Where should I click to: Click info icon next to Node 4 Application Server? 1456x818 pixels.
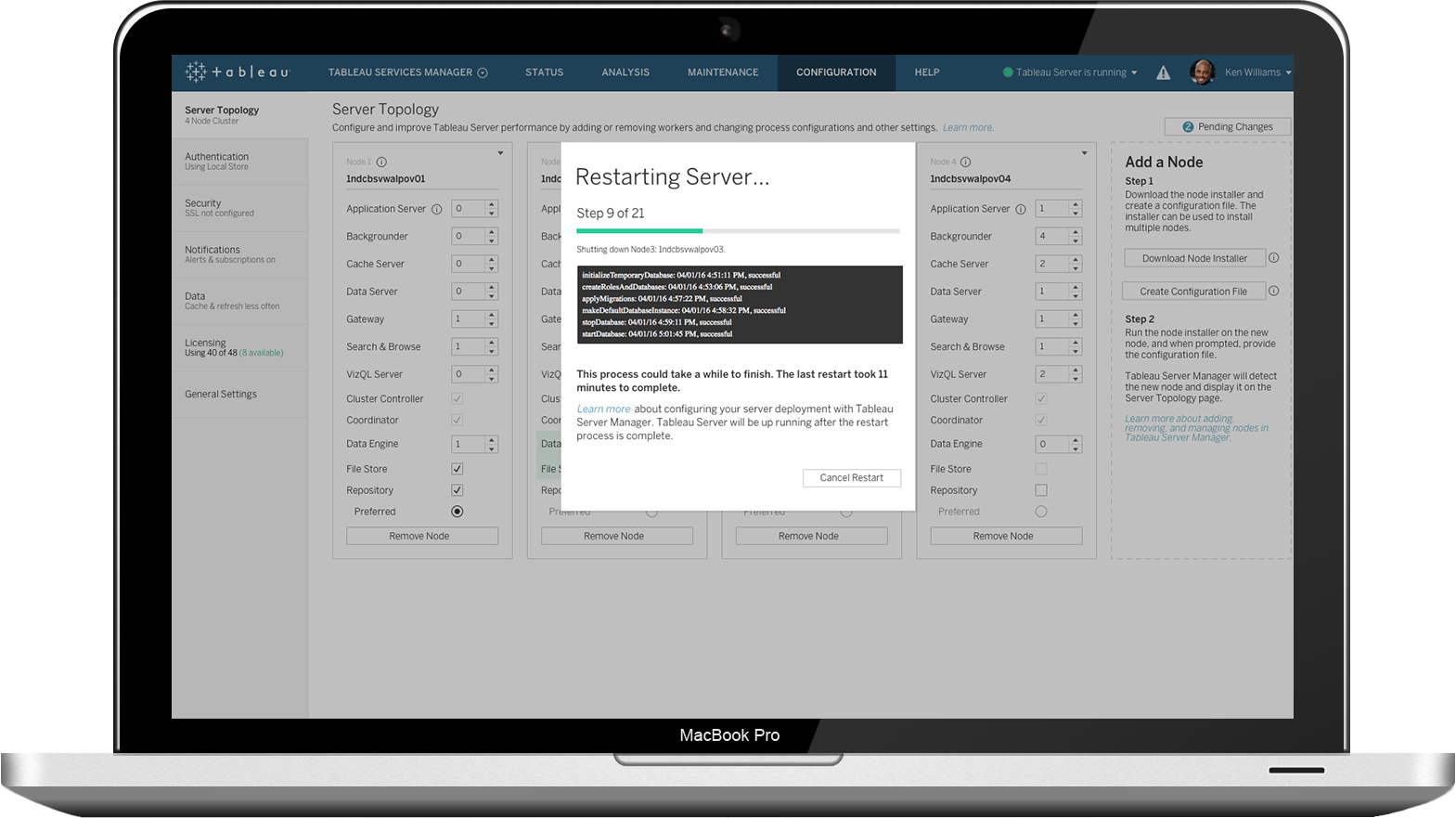pyautogui.click(x=1021, y=209)
